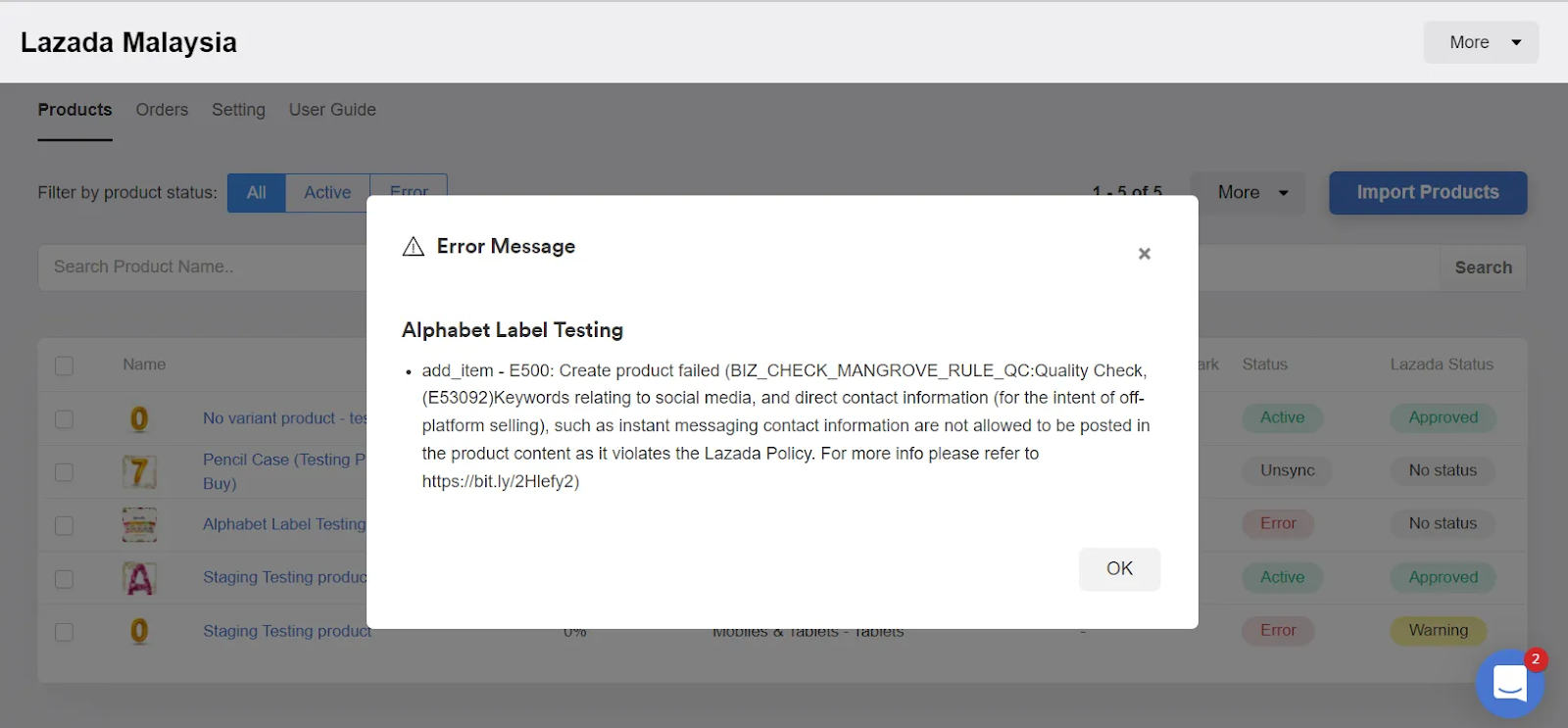This screenshot has height=728, width=1568.
Task: Open the chat support bubble at bottom right
Action: click(1509, 684)
